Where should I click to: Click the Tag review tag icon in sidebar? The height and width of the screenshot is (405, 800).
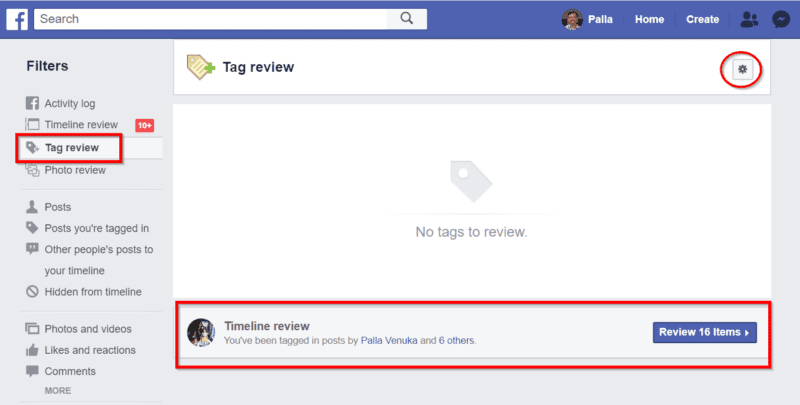32,147
